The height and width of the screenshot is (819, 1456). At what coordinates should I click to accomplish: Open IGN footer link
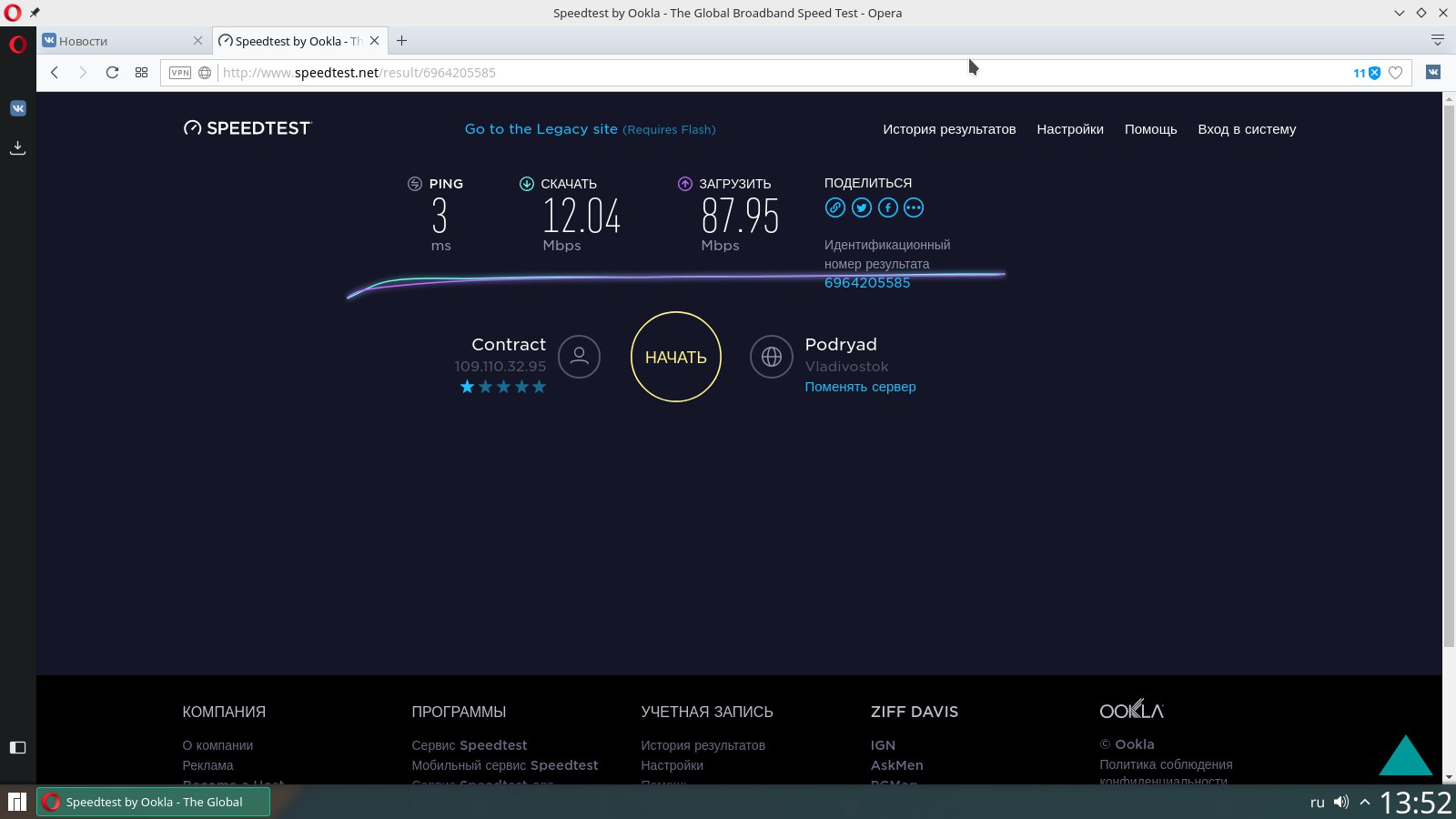click(883, 745)
